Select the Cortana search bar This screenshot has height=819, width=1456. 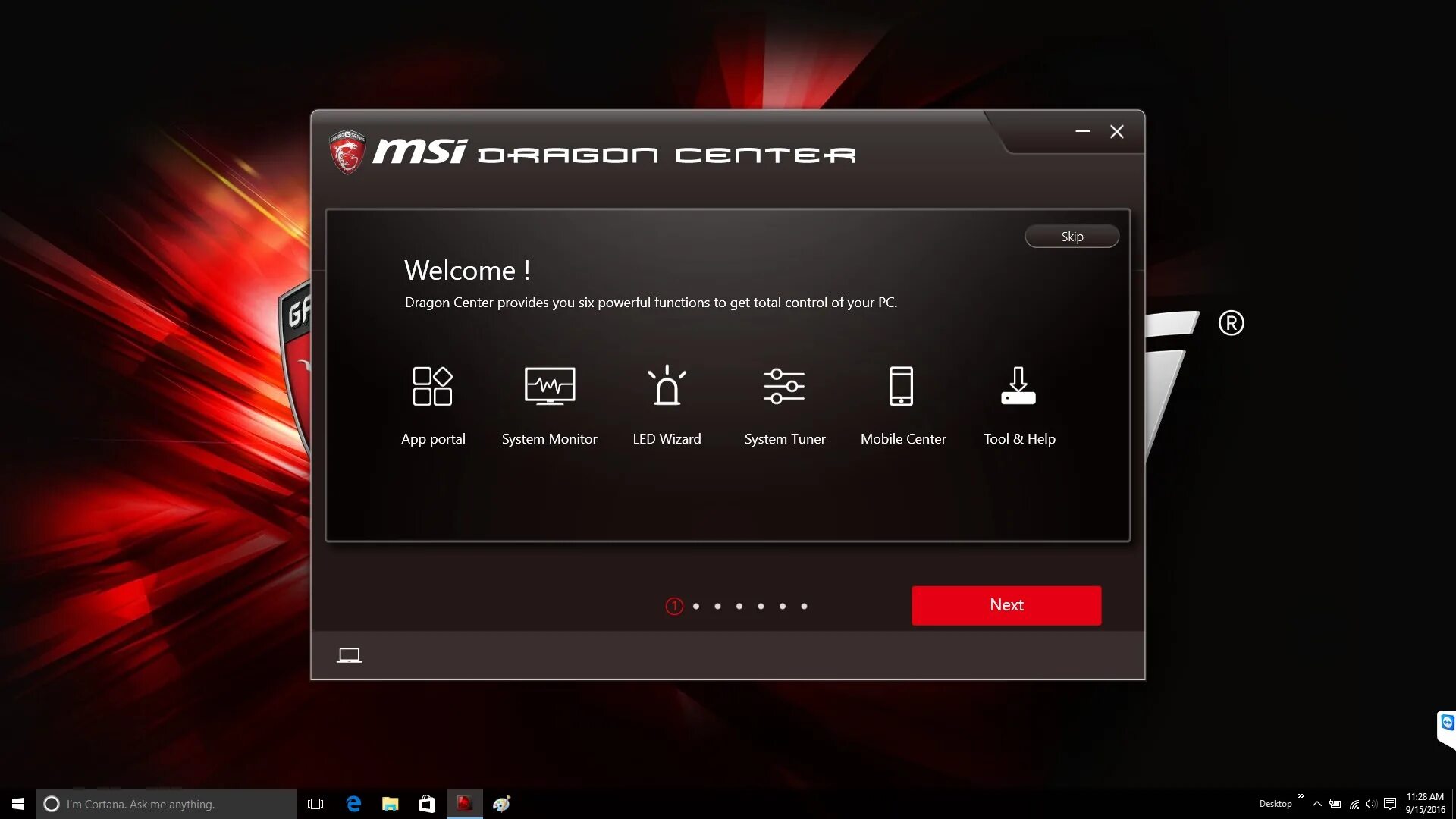168,804
